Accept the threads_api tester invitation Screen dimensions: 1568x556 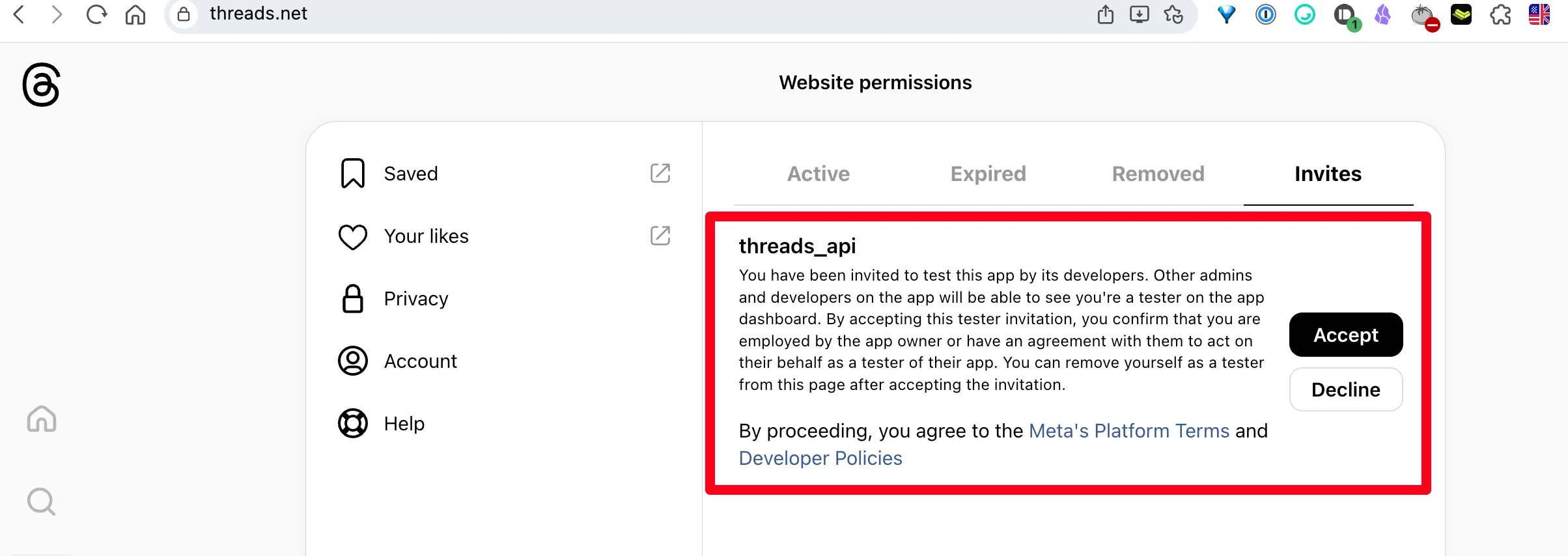1346,335
